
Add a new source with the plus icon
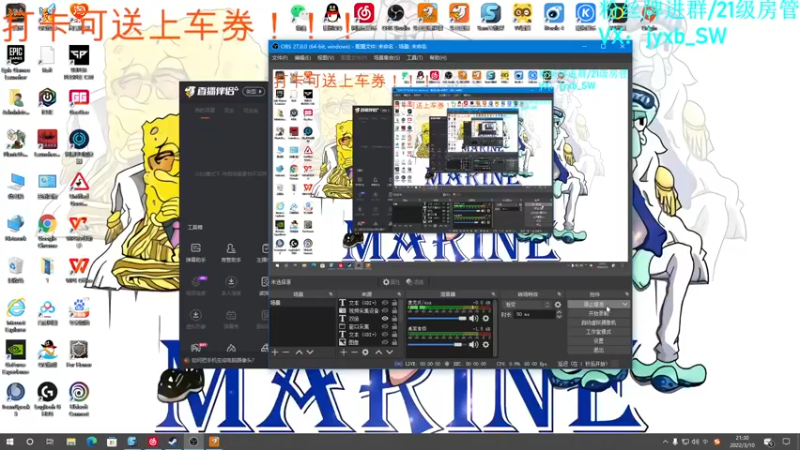tap(343, 352)
